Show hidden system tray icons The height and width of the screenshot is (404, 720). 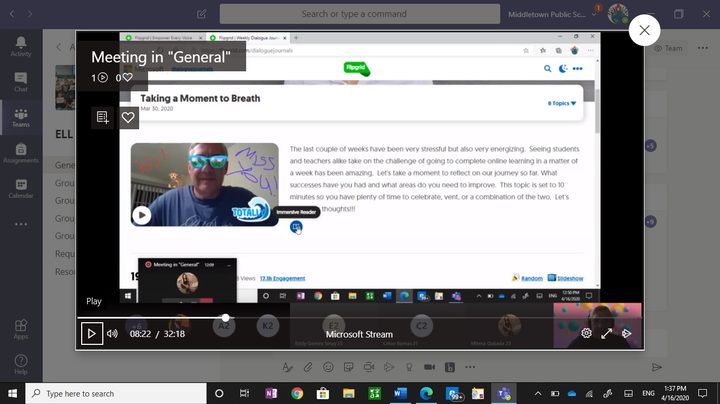tap(538, 393)
